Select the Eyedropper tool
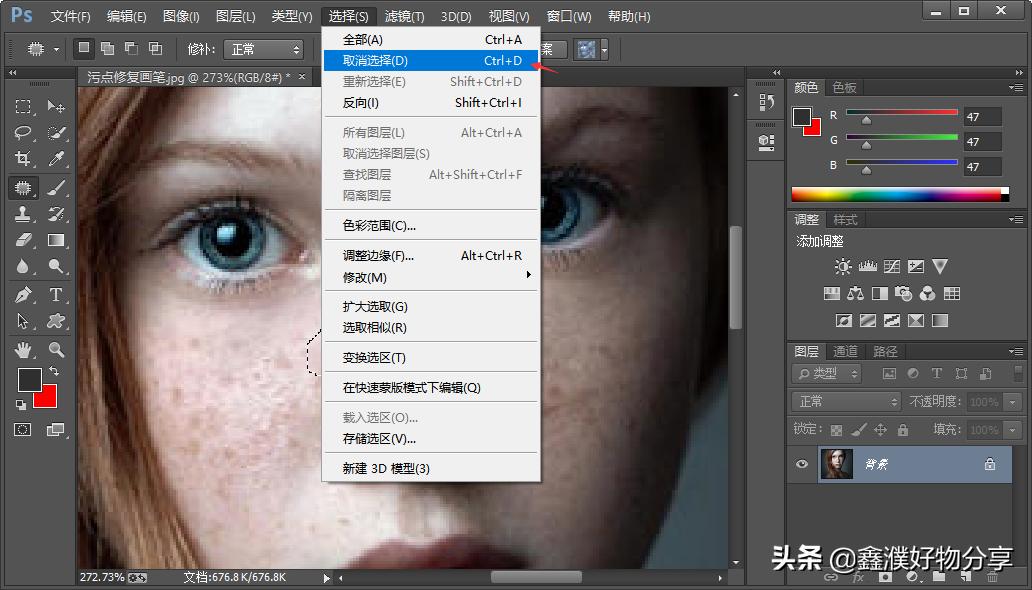 (x=56, y=159)
